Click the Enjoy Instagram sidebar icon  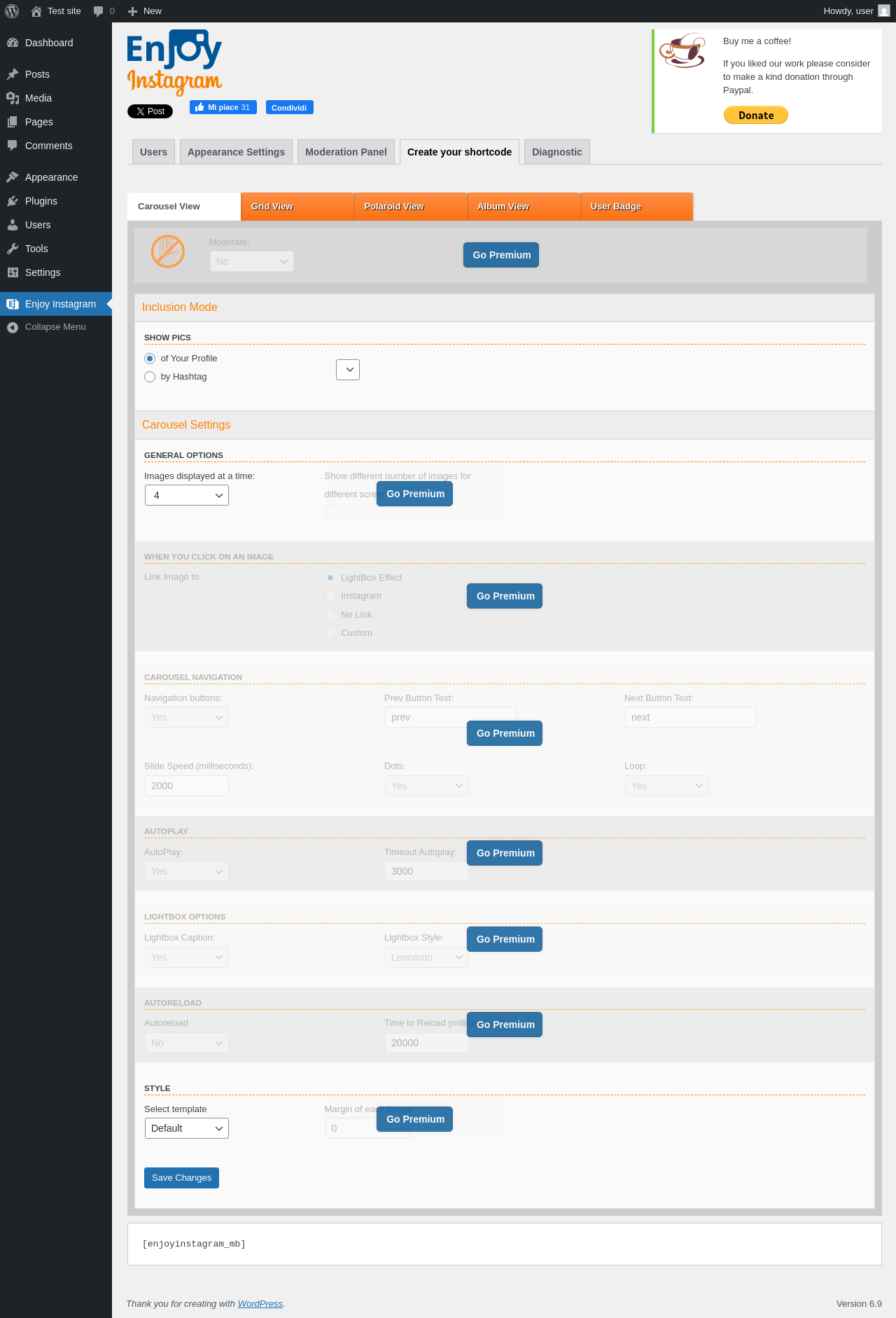[13, 304]
